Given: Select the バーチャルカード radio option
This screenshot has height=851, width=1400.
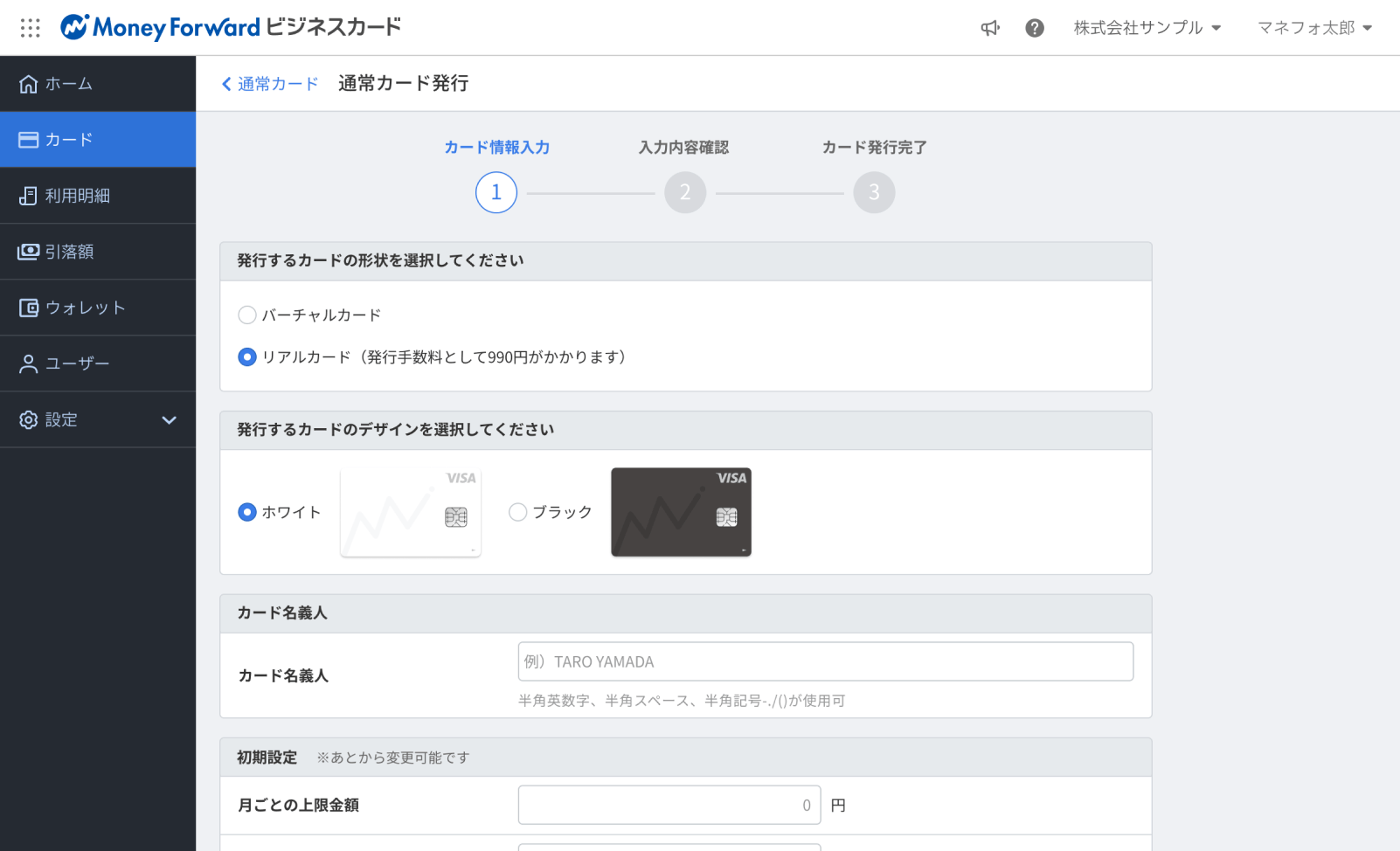Looking at the screenshot, I should pos(247,315).
